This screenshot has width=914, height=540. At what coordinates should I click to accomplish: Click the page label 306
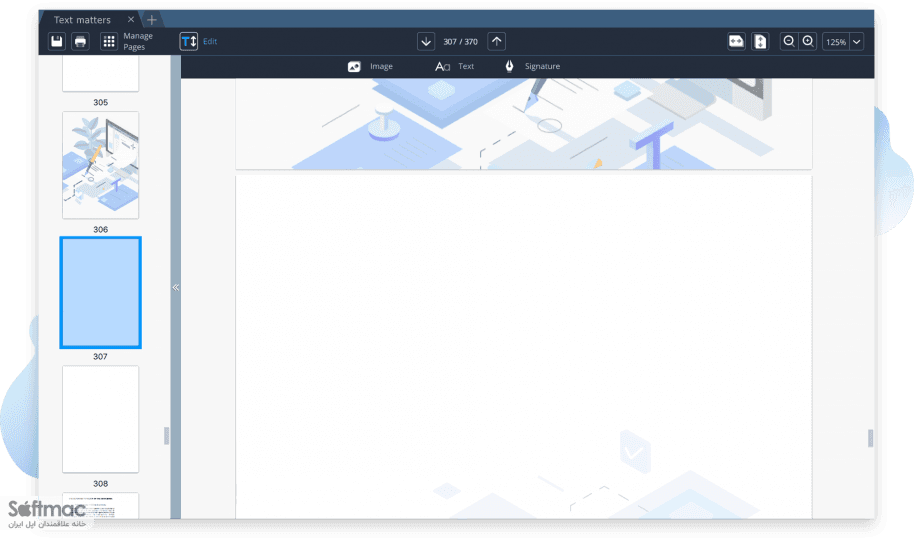[x=101, y=230]
